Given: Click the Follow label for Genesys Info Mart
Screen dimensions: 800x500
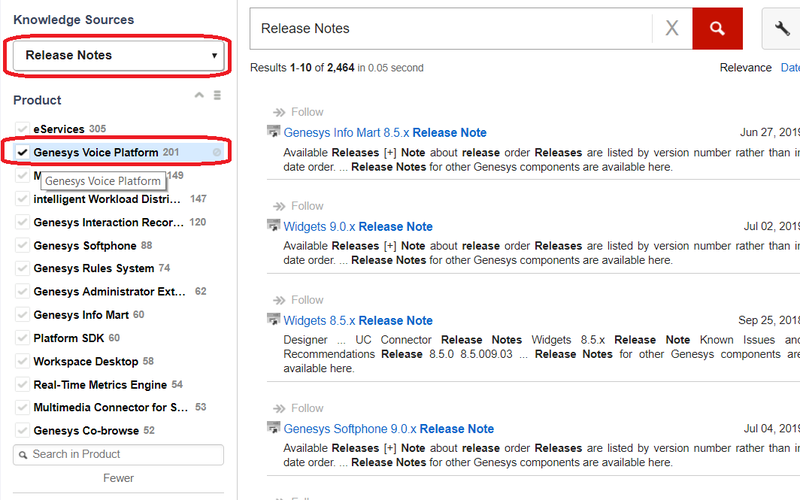Looking at the screenshot, I should (x=307, y=112).
